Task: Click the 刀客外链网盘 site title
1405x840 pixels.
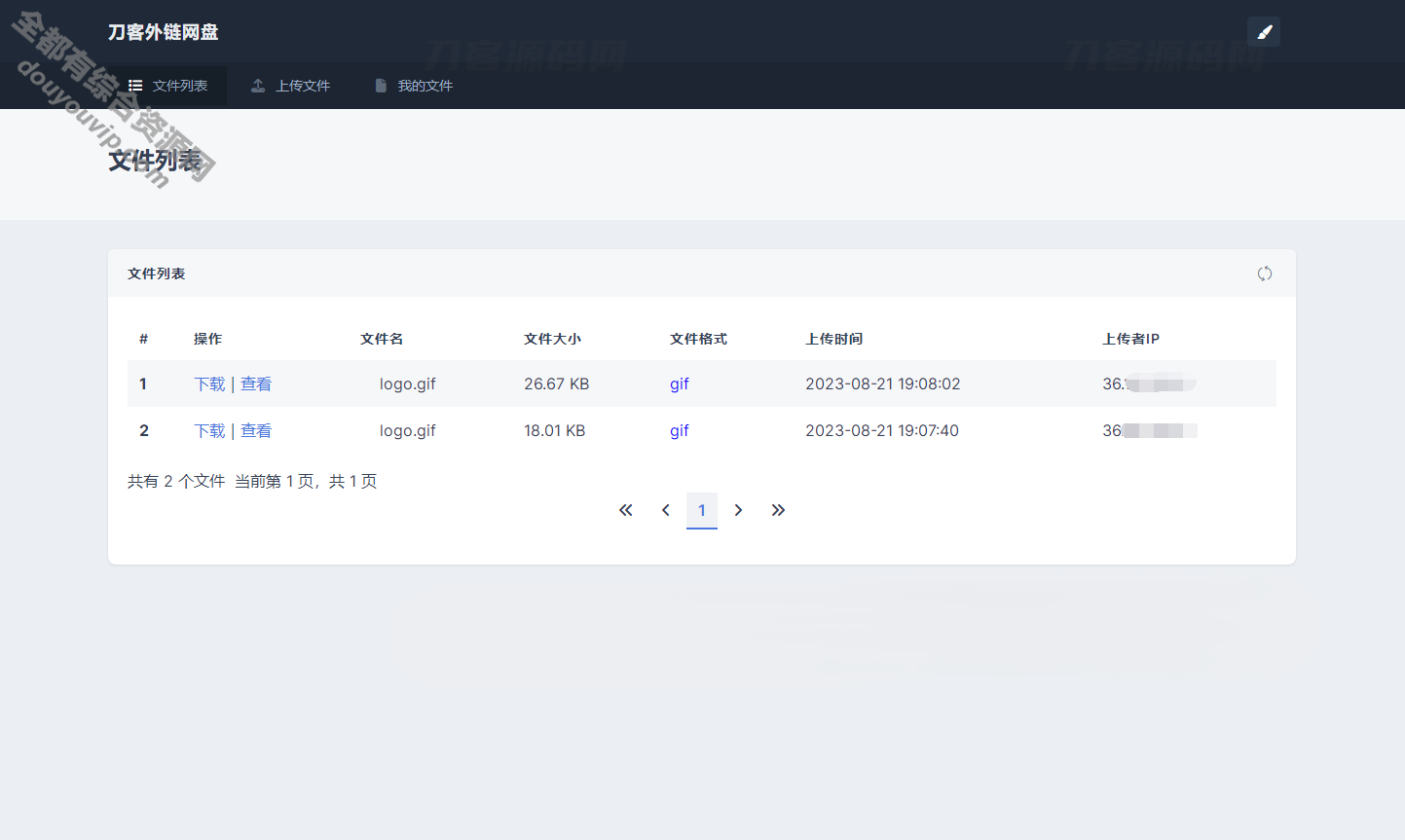Action: [163, 32]
